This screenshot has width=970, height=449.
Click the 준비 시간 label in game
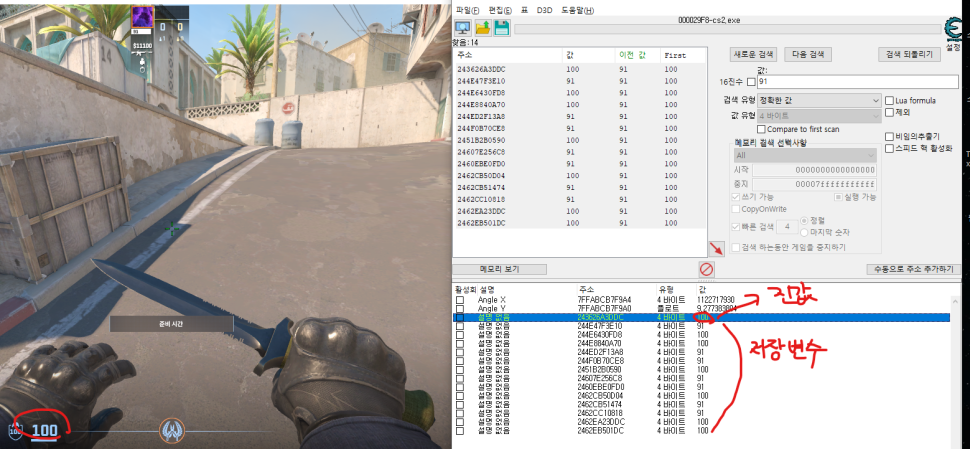point(171,323)
